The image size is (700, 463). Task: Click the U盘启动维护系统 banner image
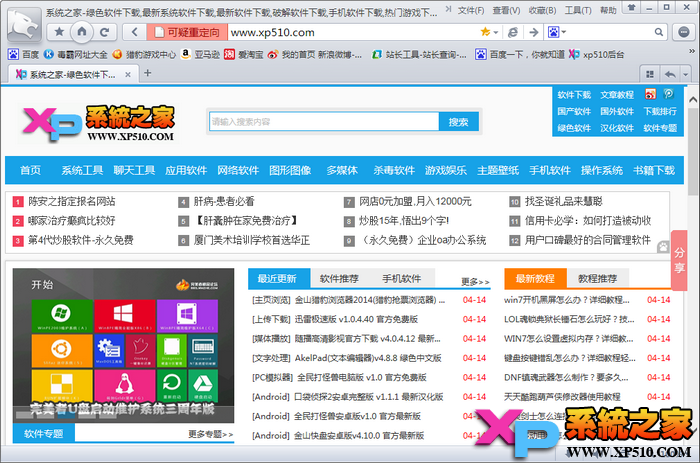click(123, 345)
